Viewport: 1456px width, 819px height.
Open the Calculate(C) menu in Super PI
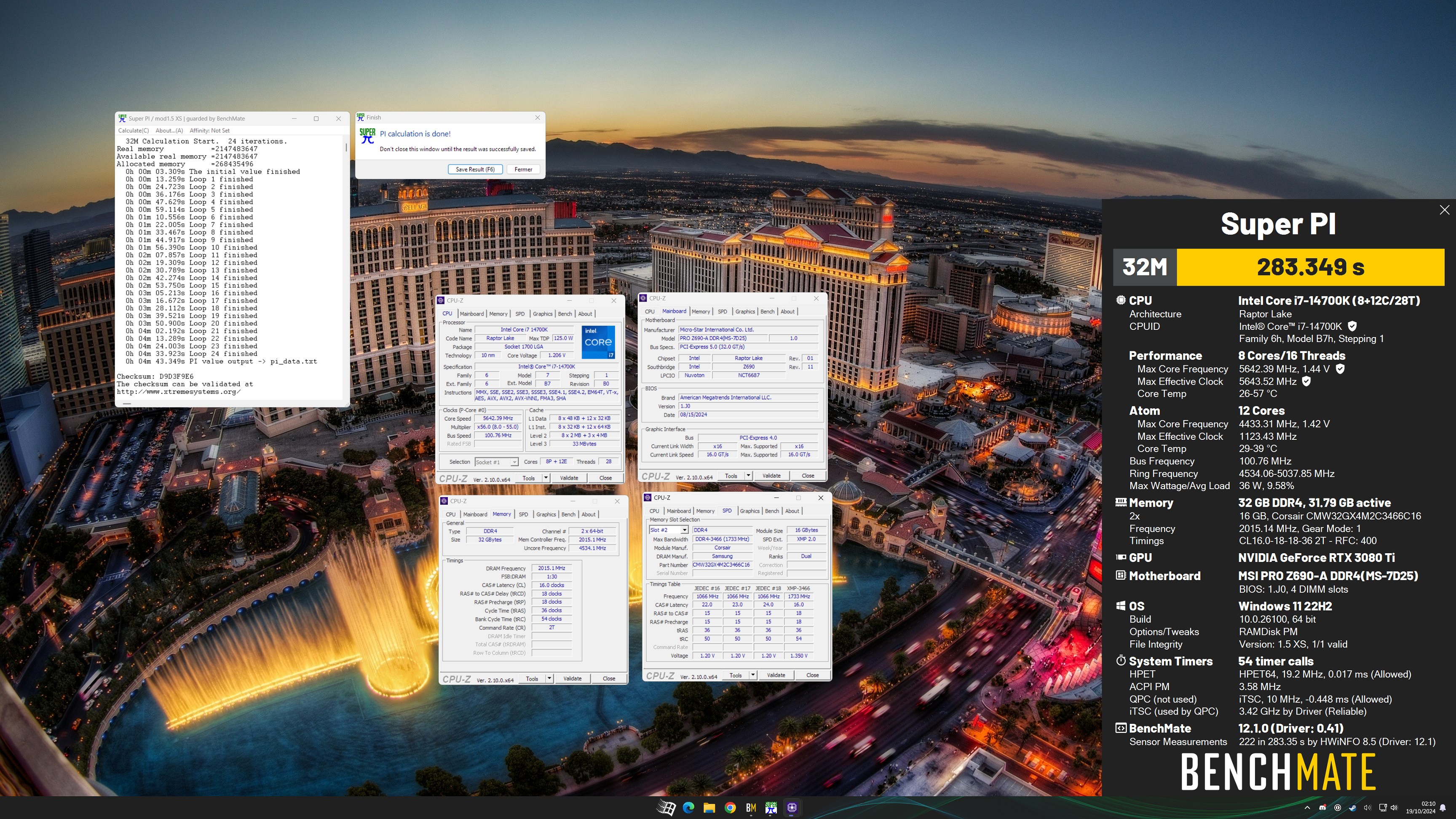[x=134, y=131]
